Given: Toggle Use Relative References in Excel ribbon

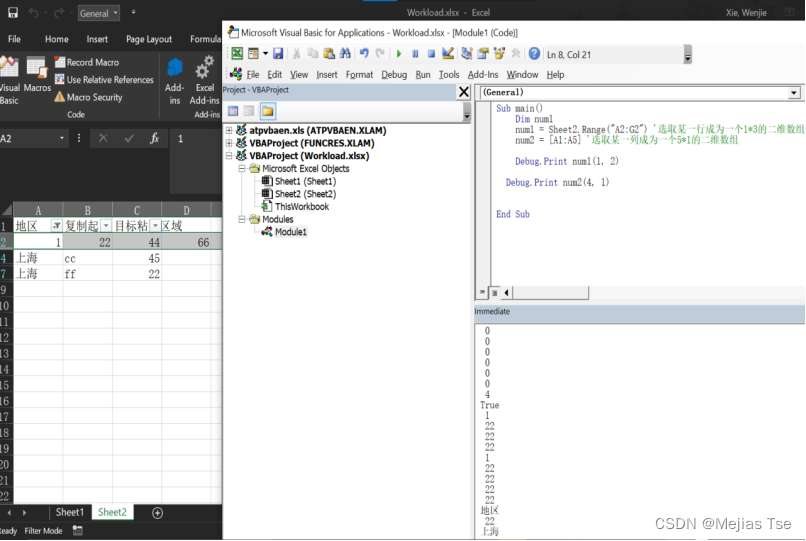Looking at the screenshot, I should 104,80.
